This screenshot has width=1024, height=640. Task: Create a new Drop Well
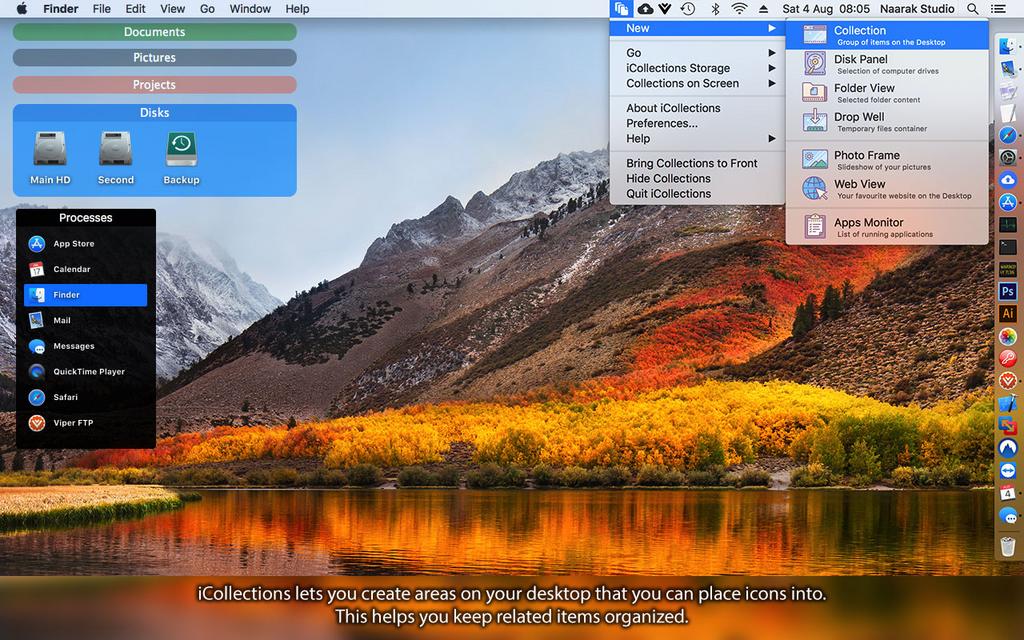pyautogui.click(x=887, y=121)
